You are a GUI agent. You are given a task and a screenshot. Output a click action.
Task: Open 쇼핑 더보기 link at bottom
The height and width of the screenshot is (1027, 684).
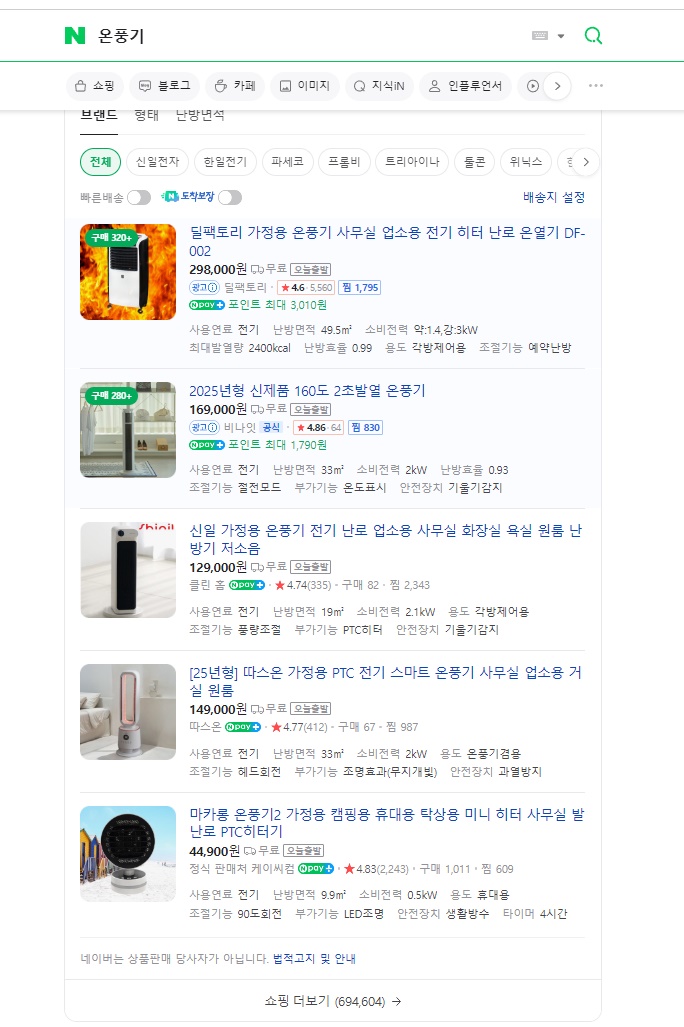pyautogui.click(x=333, y=1001)
